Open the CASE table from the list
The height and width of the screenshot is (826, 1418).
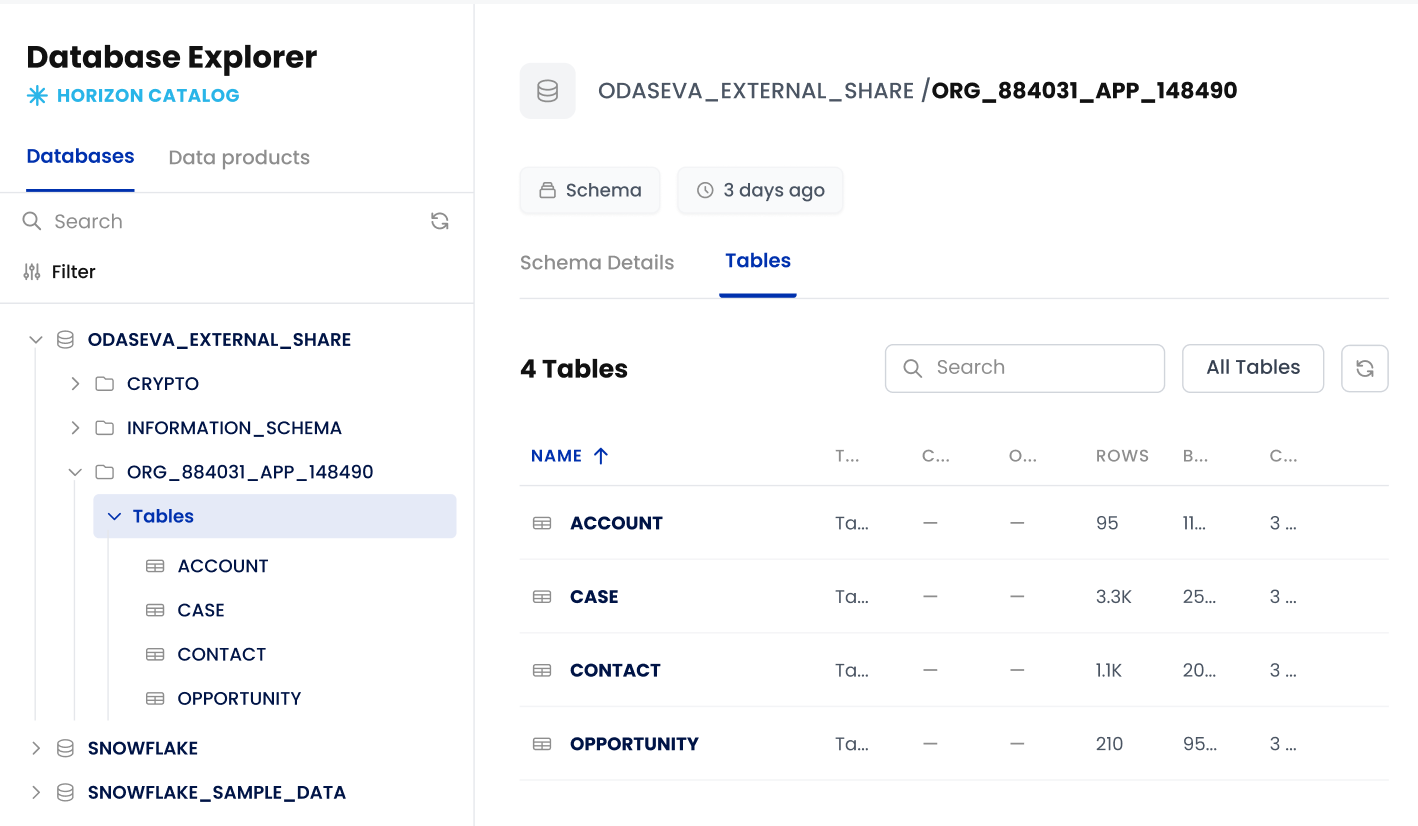(594, 597)
